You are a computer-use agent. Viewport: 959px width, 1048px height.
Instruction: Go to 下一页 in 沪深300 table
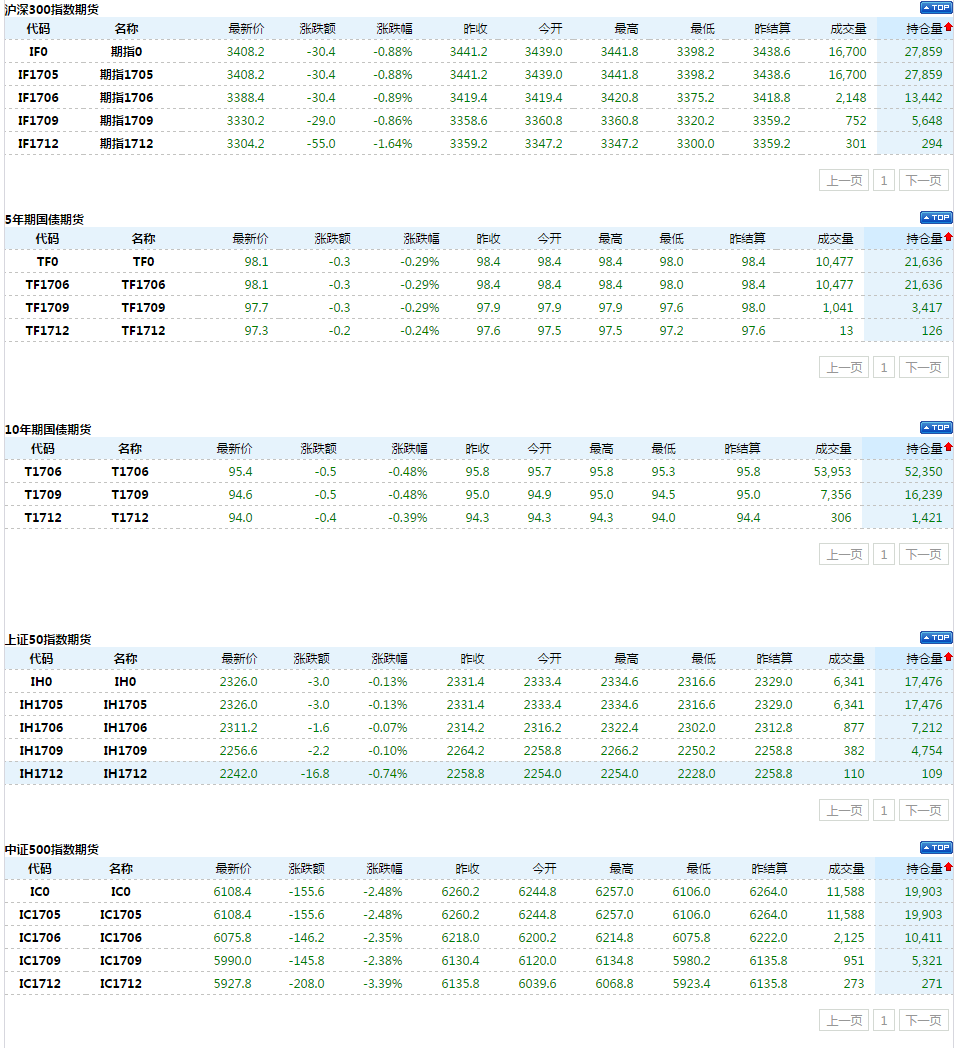pos(924,180)
